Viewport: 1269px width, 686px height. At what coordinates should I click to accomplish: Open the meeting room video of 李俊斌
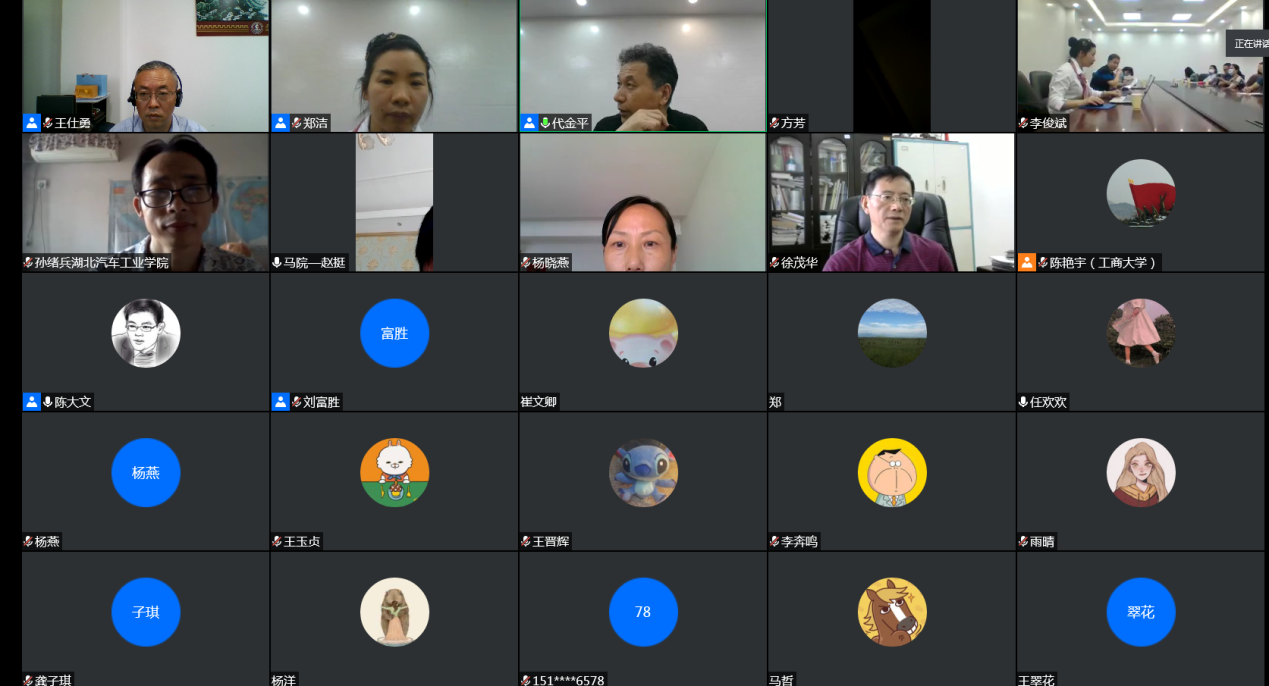click(1140, 65)
